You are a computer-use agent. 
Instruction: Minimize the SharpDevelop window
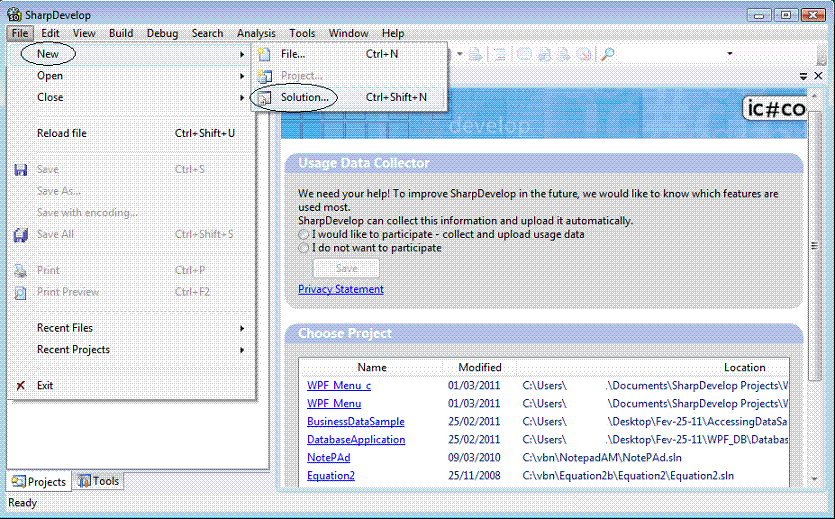[x=759, y=15]
